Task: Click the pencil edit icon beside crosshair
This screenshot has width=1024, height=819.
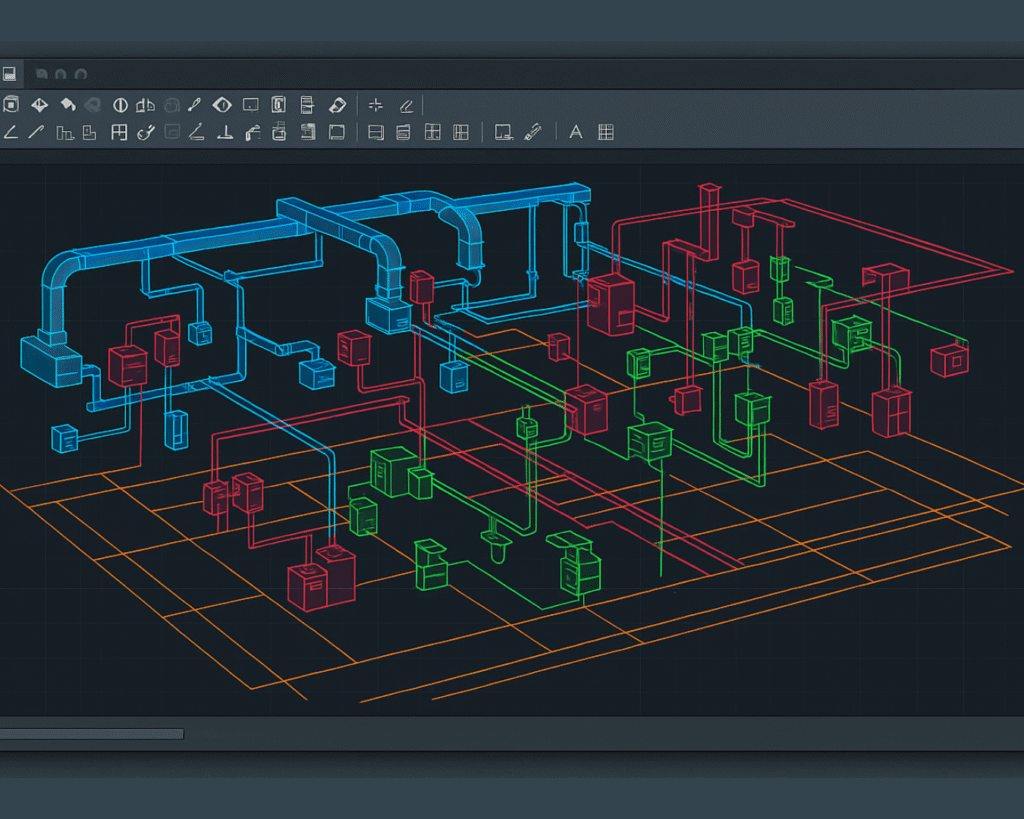Action: point(406,104)
